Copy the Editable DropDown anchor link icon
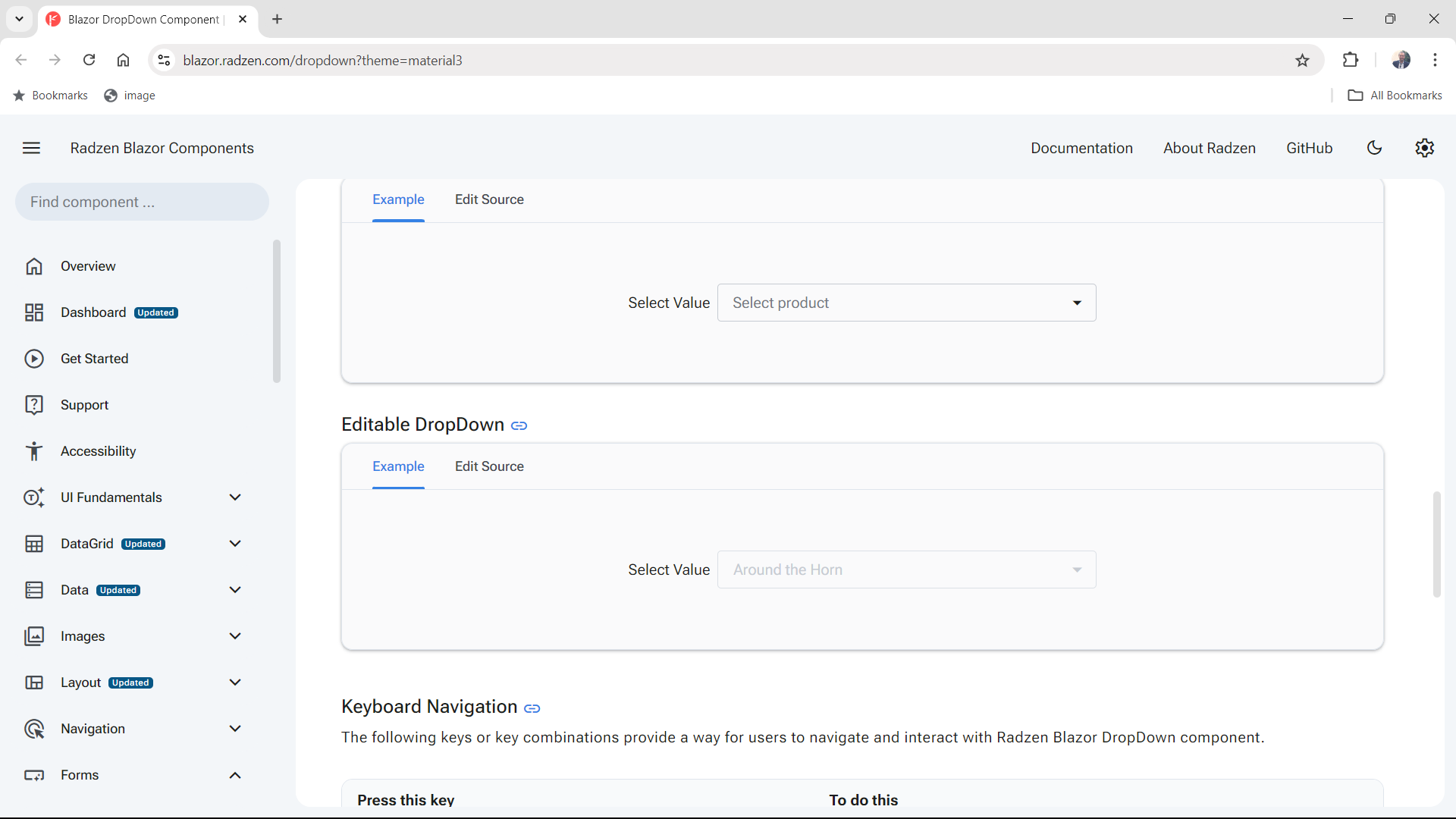Screen dimensions: 1456x819 (519, 425)
